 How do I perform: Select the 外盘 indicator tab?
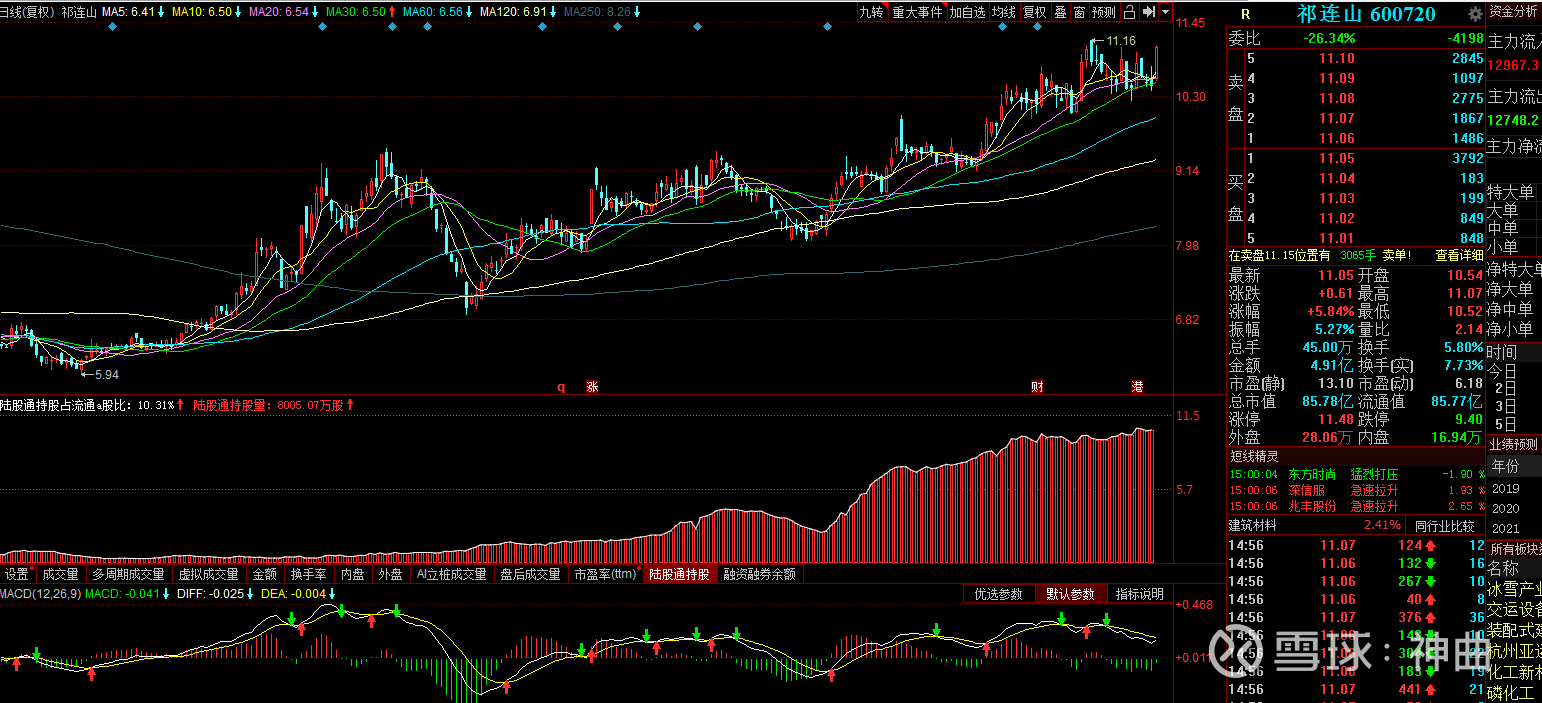[x=389, y=574]
